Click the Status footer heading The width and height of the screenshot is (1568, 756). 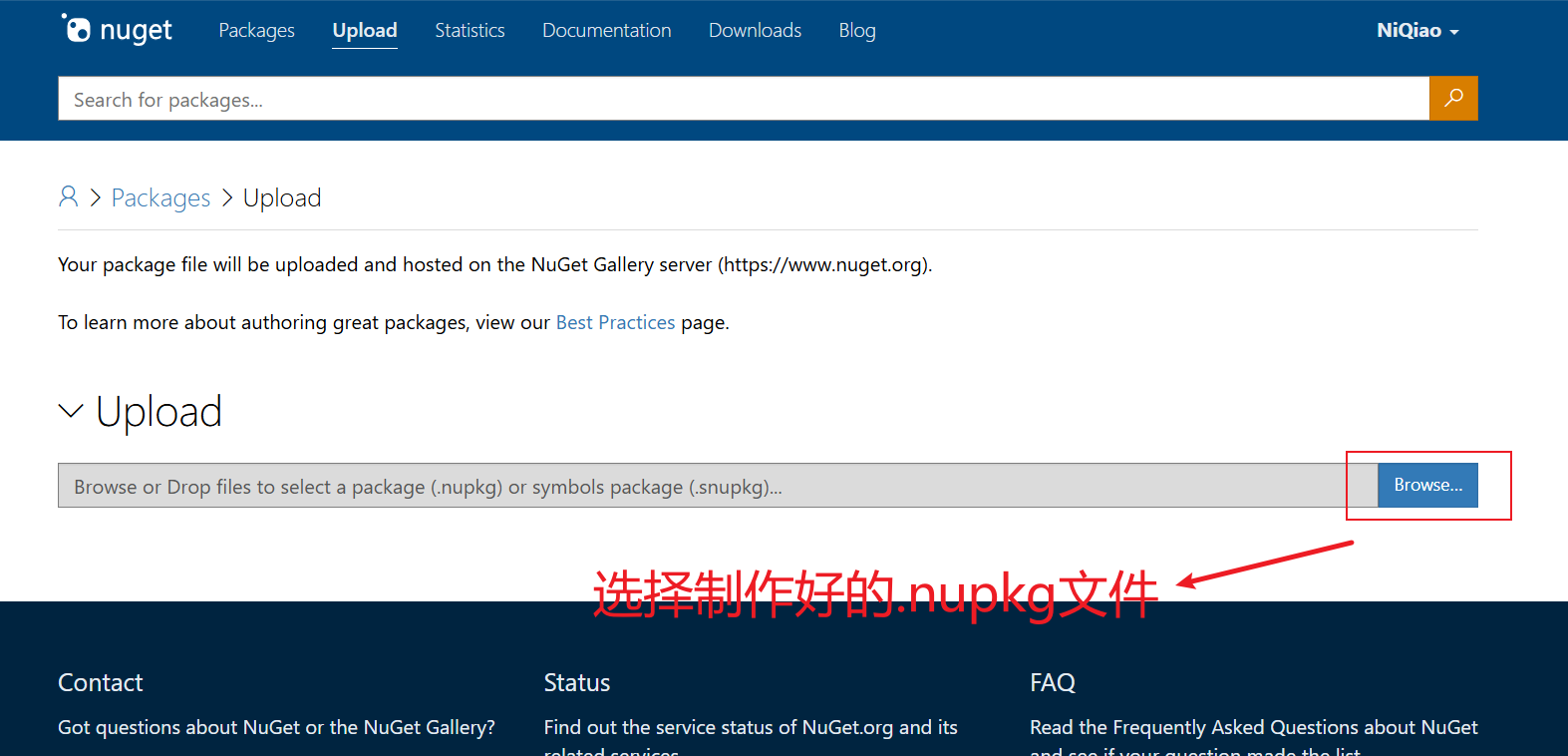point(577,682)
